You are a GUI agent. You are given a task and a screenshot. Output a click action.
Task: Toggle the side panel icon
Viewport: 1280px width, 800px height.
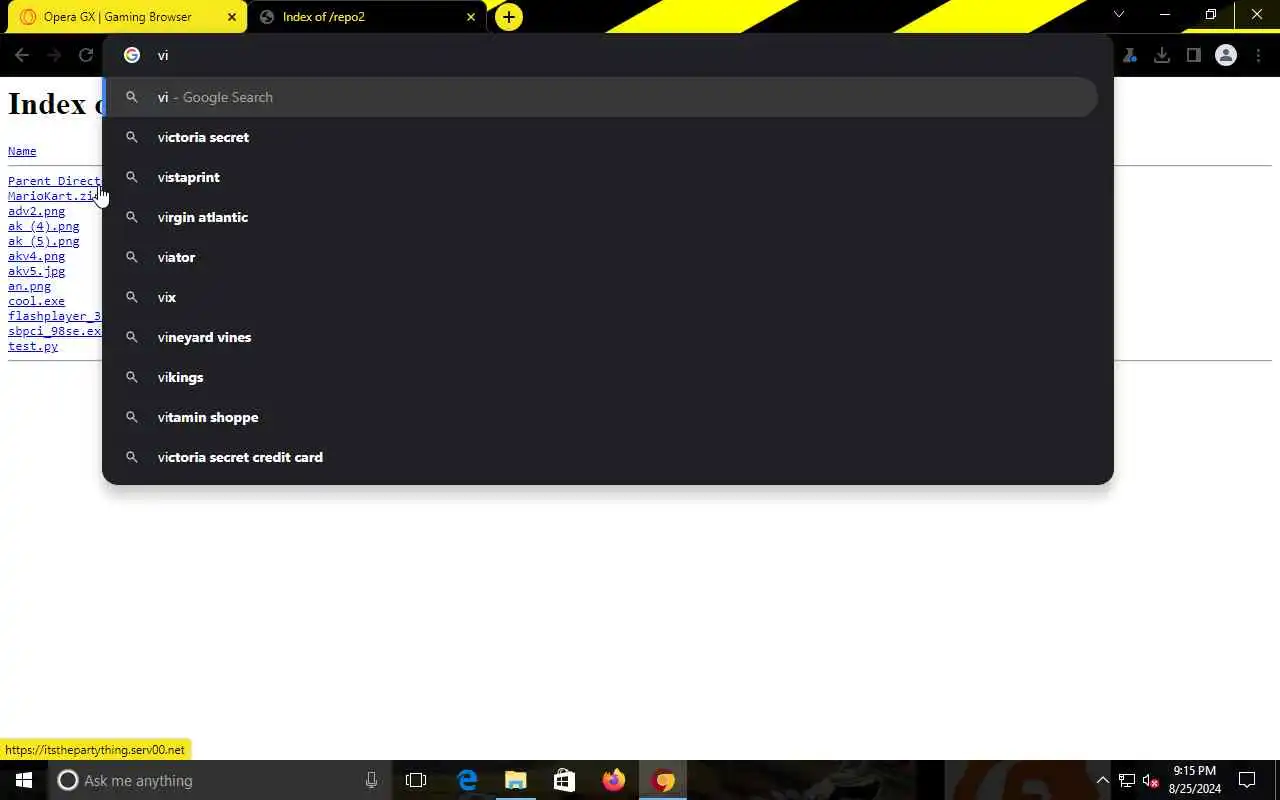(1194, 56)
